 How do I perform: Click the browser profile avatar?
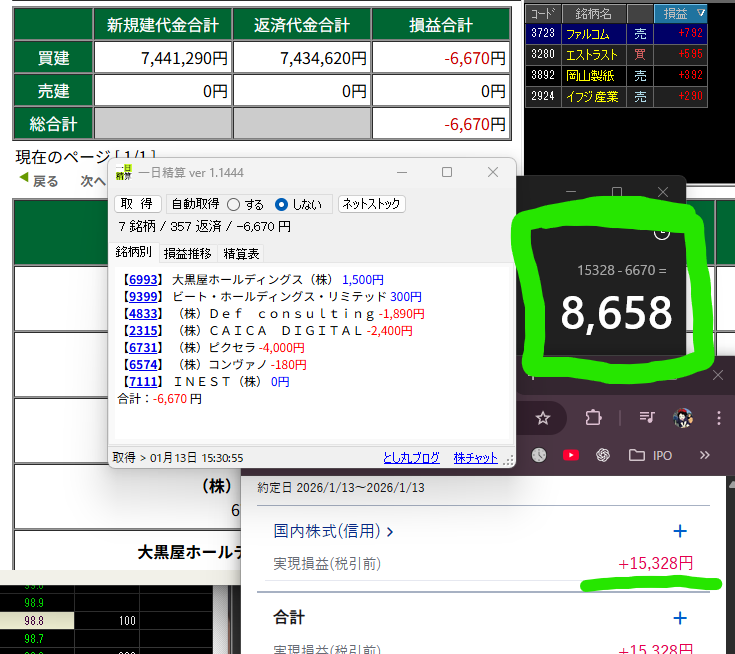684,417
